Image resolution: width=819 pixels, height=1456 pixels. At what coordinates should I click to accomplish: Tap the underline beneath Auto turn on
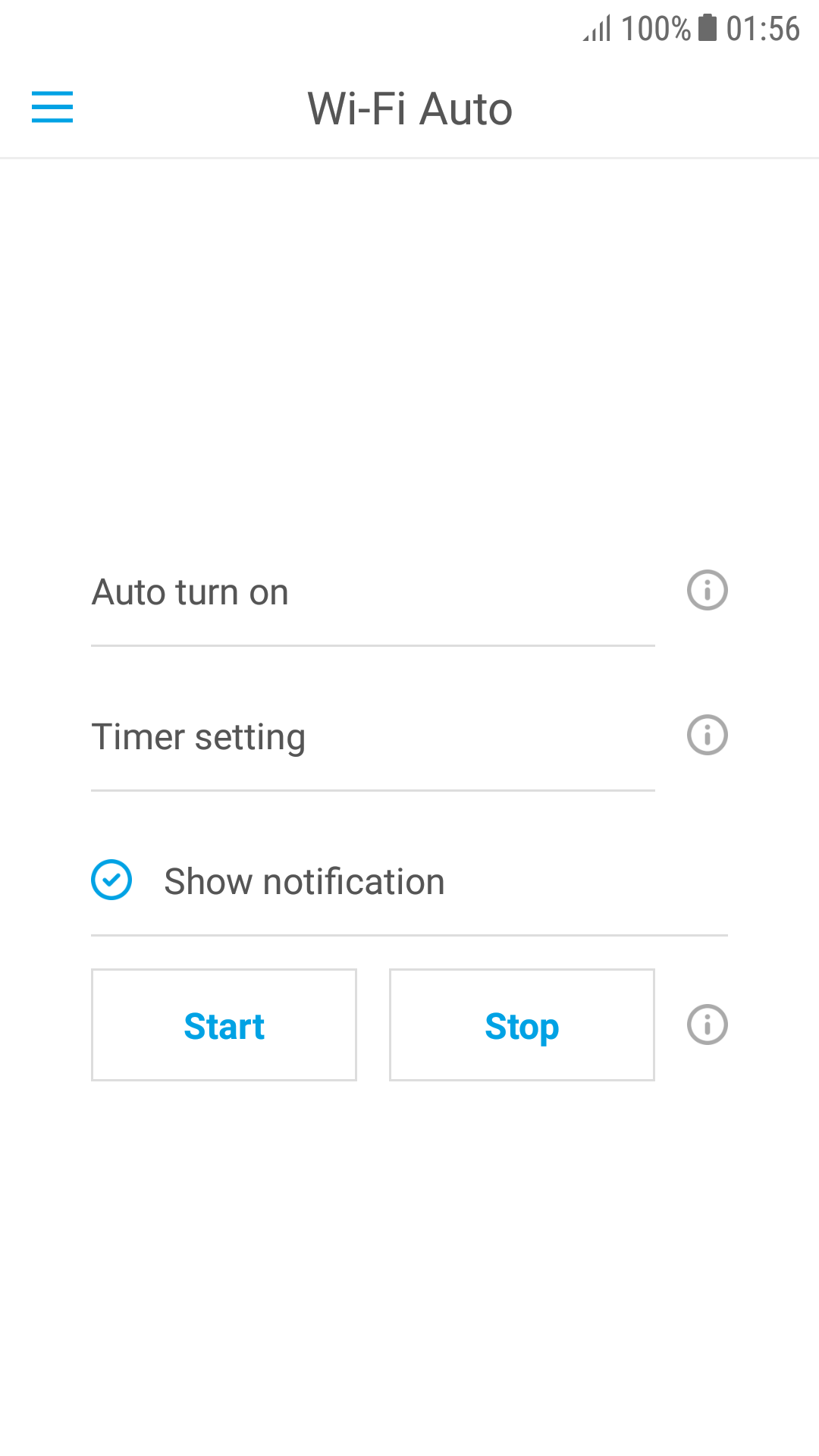point(372,645)
